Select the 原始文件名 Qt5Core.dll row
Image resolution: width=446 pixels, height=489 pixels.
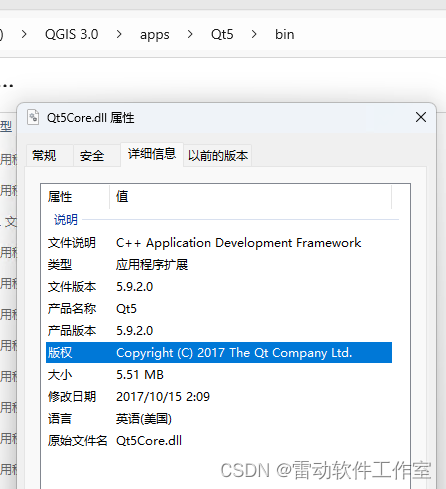click(x=219, y=441)
